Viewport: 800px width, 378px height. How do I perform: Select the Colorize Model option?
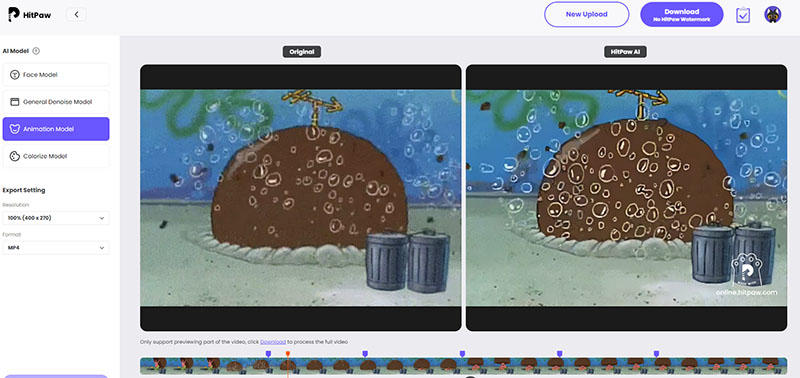pos(56,156)
